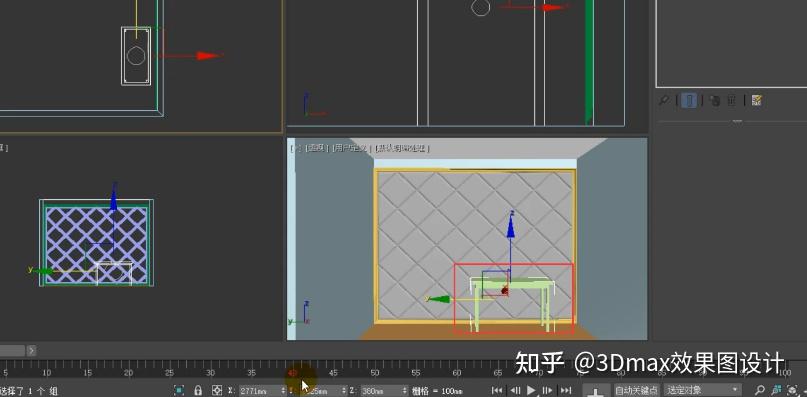This screenshot has height=397, width=807.
Task: Go to the start frame
Action: [x=497, y=391]
